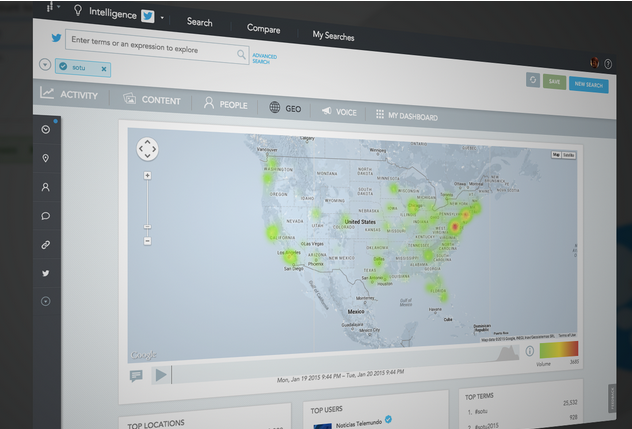Open the user profile avatar

pos(594,62)
